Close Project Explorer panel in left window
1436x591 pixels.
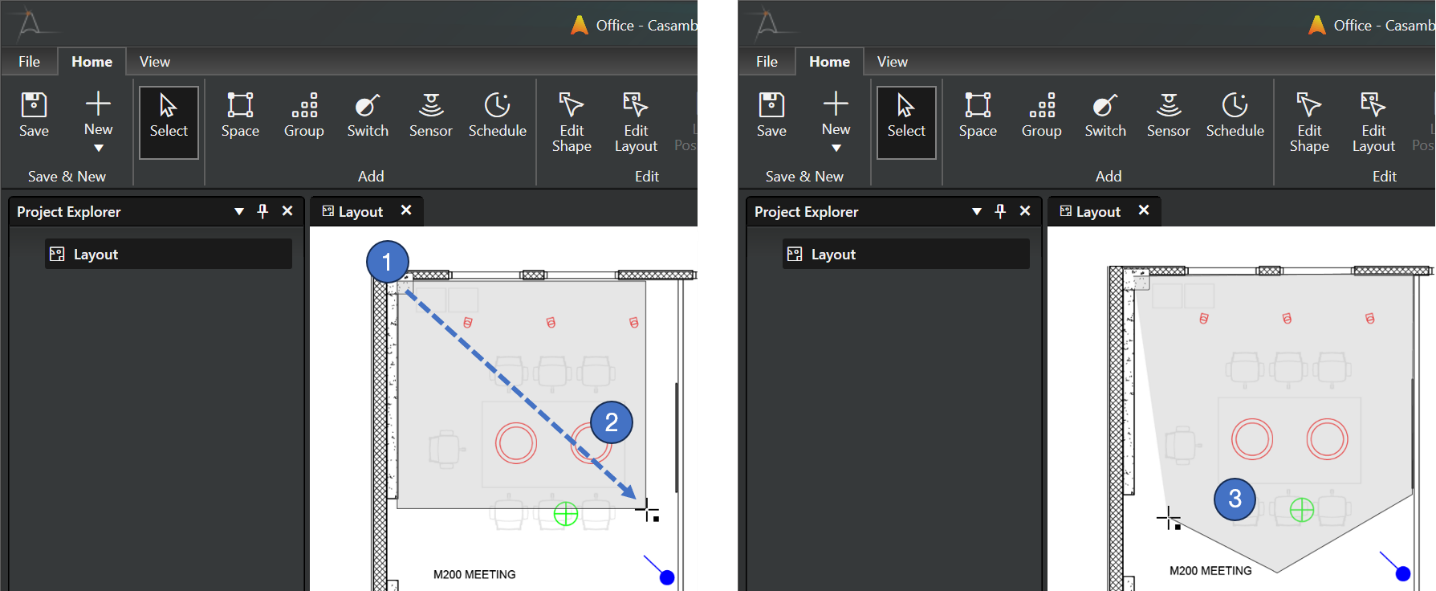click(x=287, y=211)
